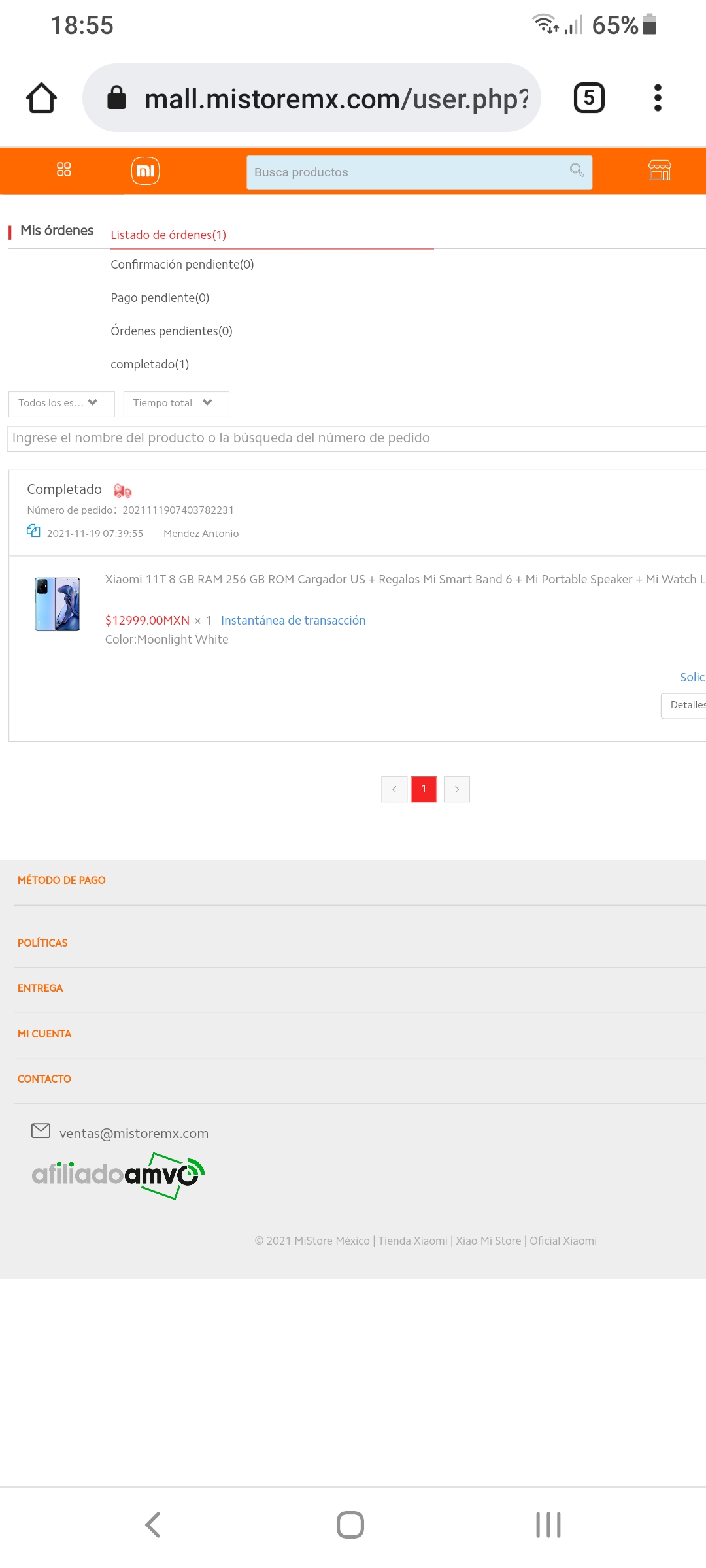Screen dimensions: 706x1568
Task: Tap the browser URL address bar
Action: point(312,98)
